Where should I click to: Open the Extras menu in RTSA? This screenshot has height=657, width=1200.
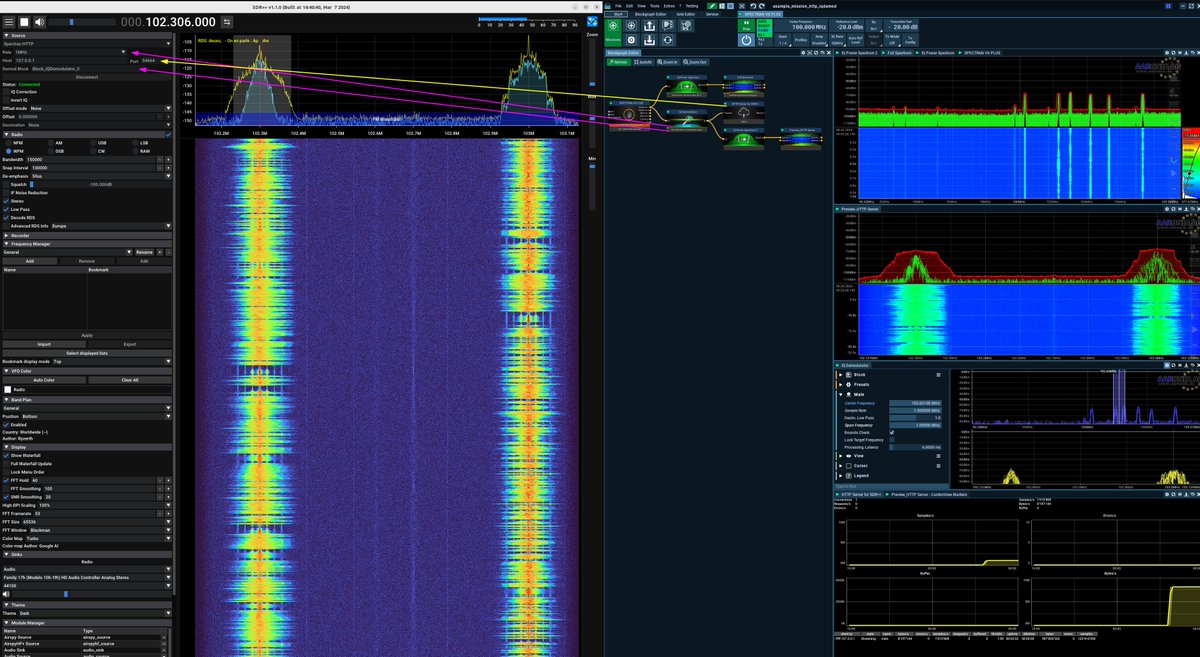tap(669, 6)
